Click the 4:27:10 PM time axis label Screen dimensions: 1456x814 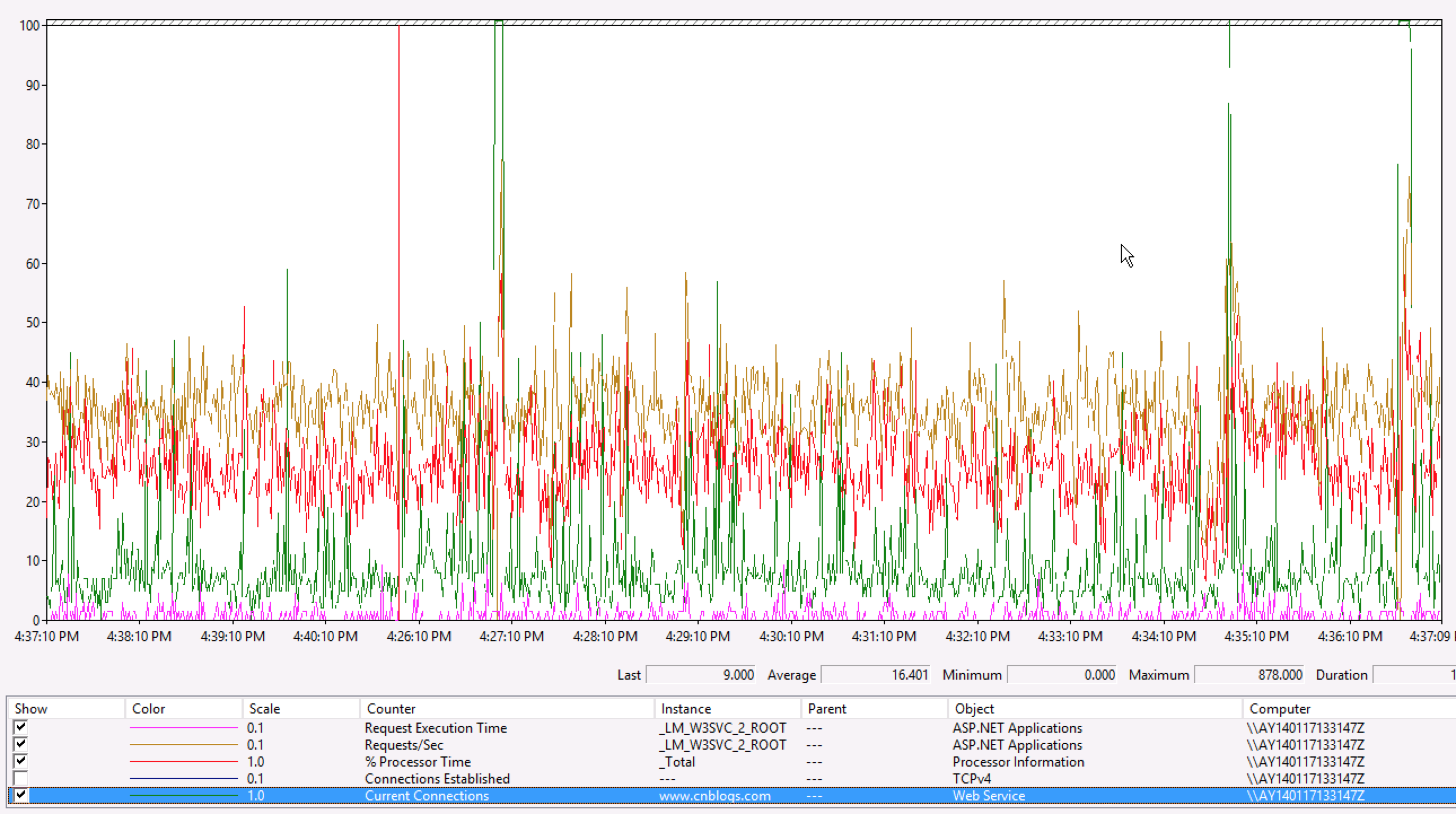click(x=511, y=636)
